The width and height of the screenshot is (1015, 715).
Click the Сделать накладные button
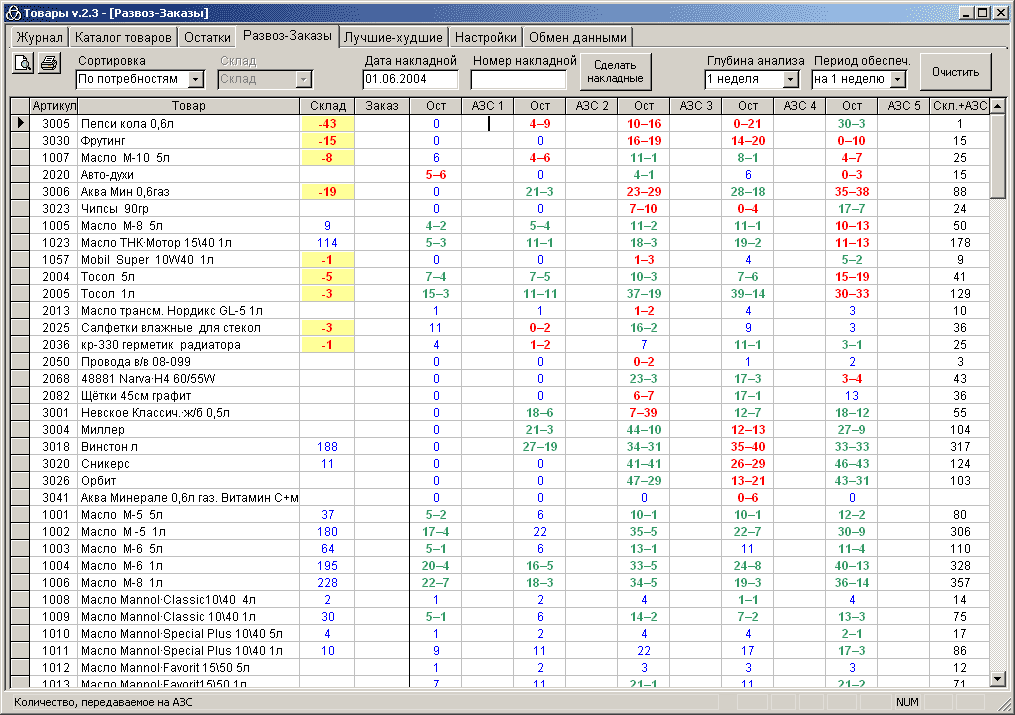click(x=615, y=72)
